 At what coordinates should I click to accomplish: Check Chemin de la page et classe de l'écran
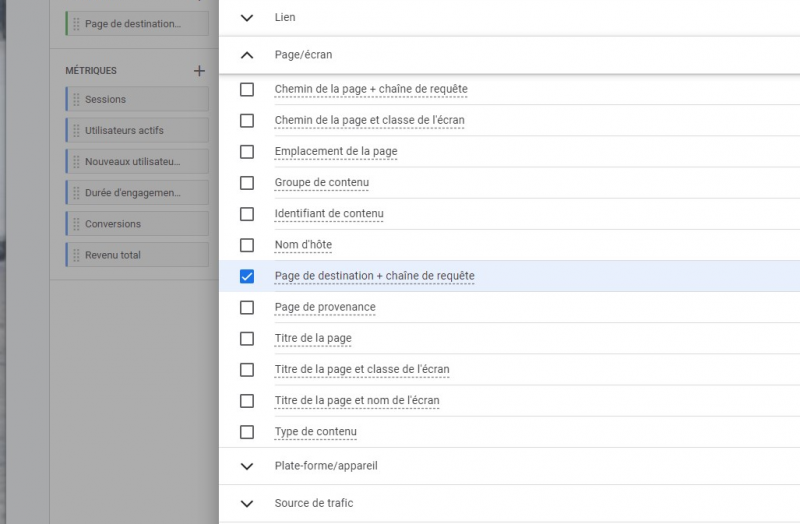247,120
